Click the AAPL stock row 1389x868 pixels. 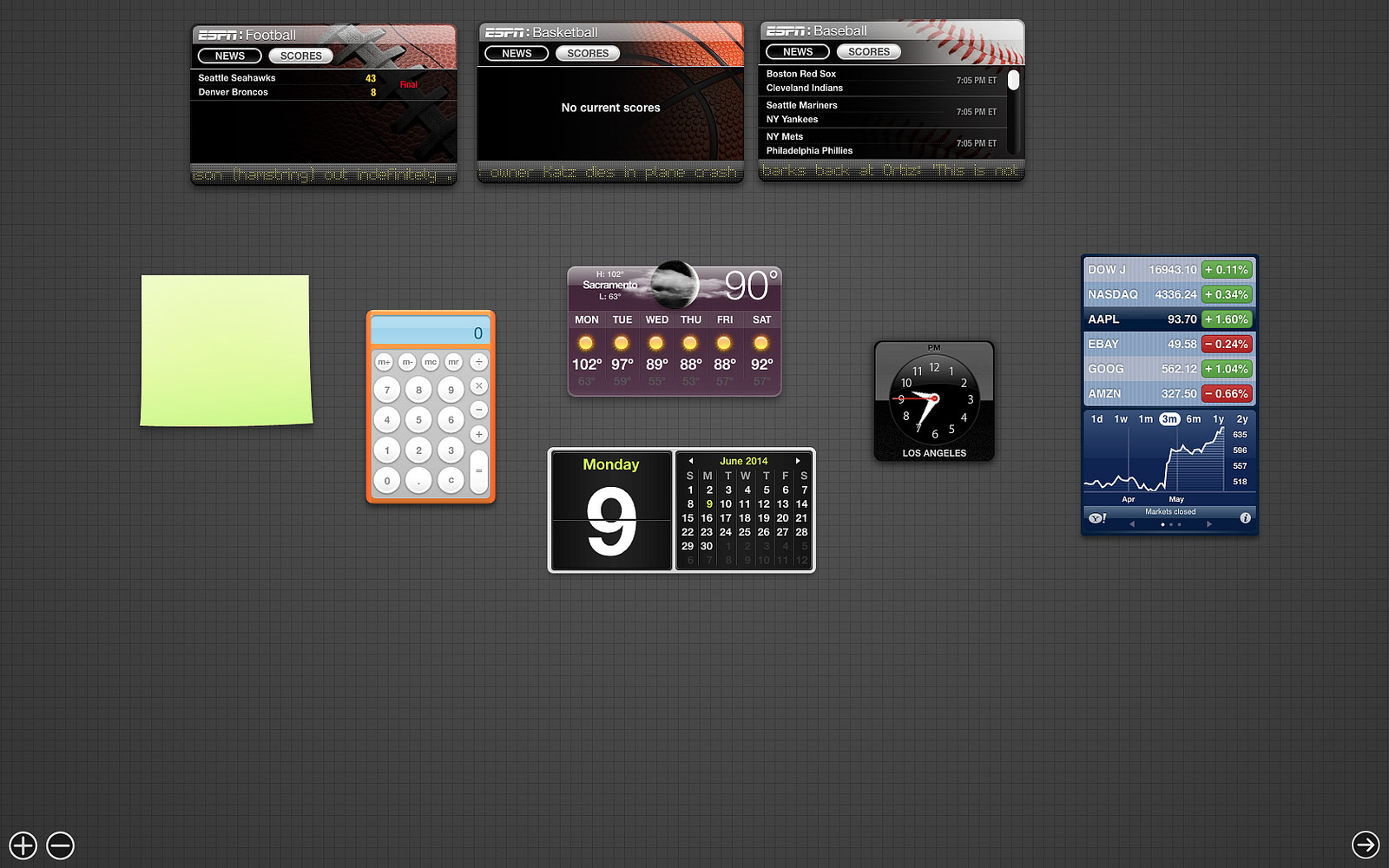(1169, 319)
